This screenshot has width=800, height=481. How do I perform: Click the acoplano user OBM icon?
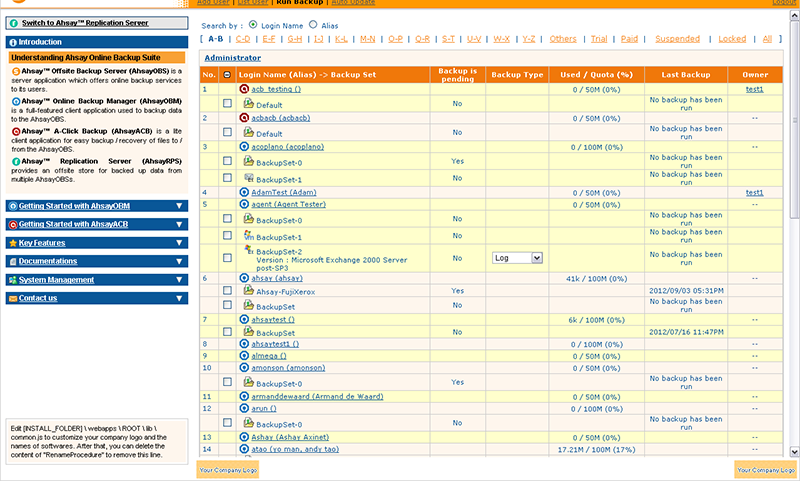pos(244,146)
